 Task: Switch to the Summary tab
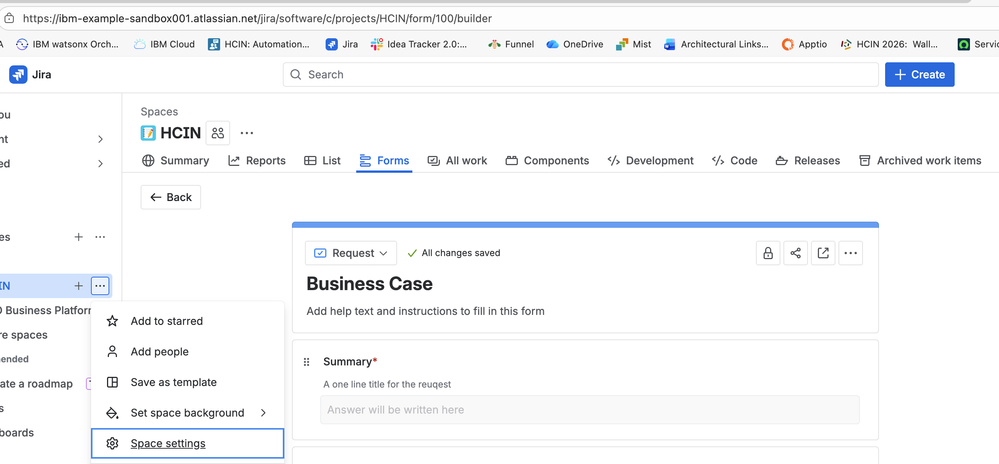click(x=176, y=161)
